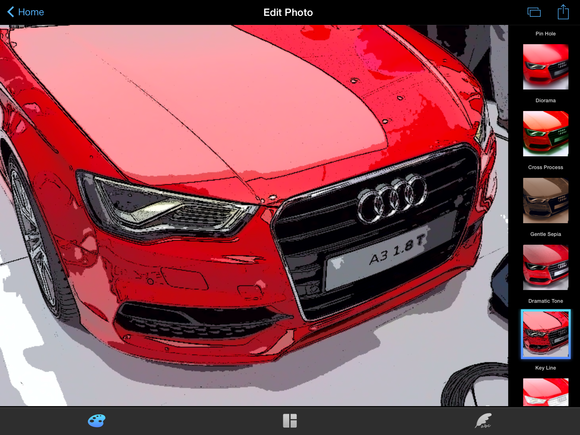The width and height of the screenshot is (580, 435).
Task: Choose the green-tinted cross process thumbnail
Action: (545, 134)
